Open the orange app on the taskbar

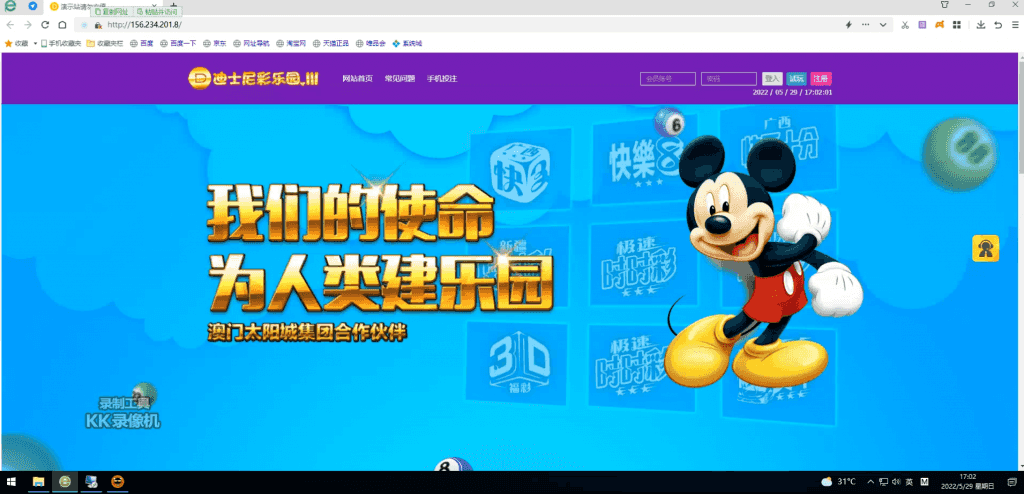point(118,482)
